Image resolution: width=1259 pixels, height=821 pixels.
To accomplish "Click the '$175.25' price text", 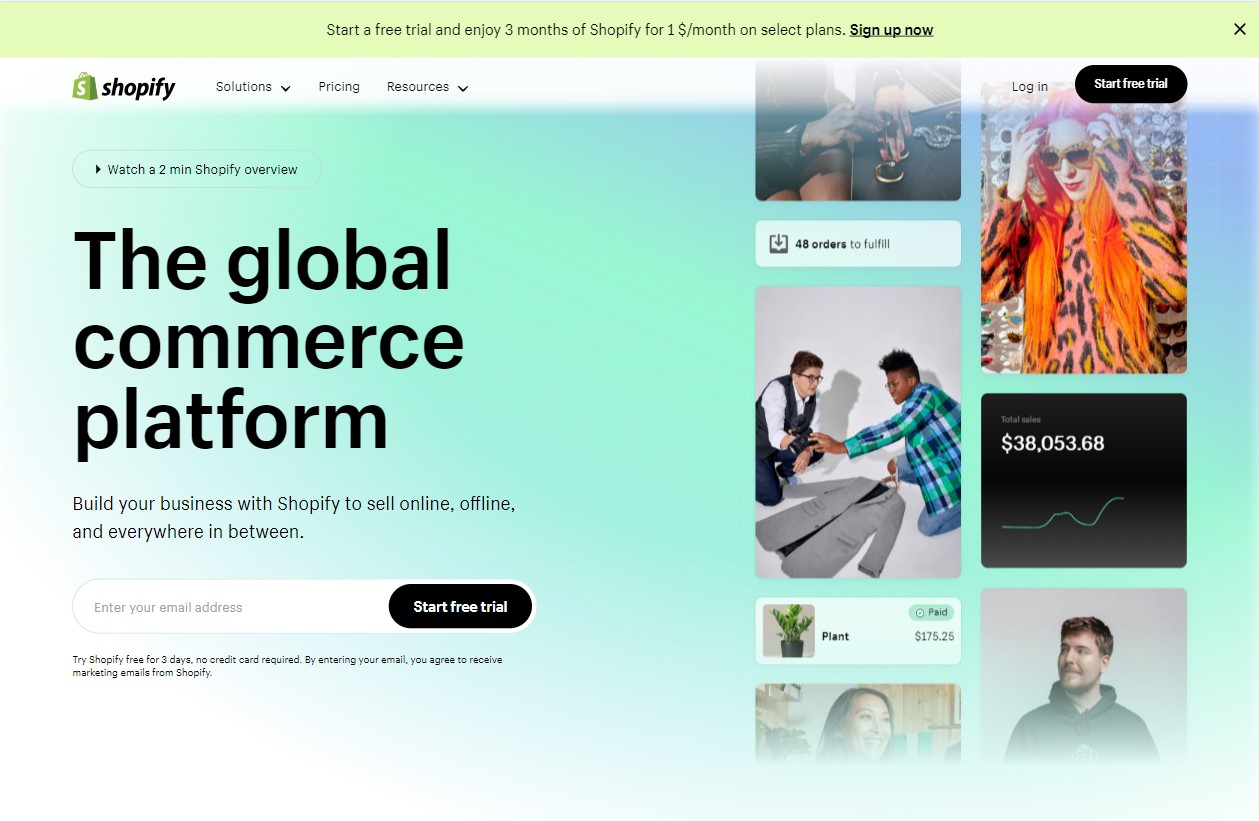I will 934,636.
